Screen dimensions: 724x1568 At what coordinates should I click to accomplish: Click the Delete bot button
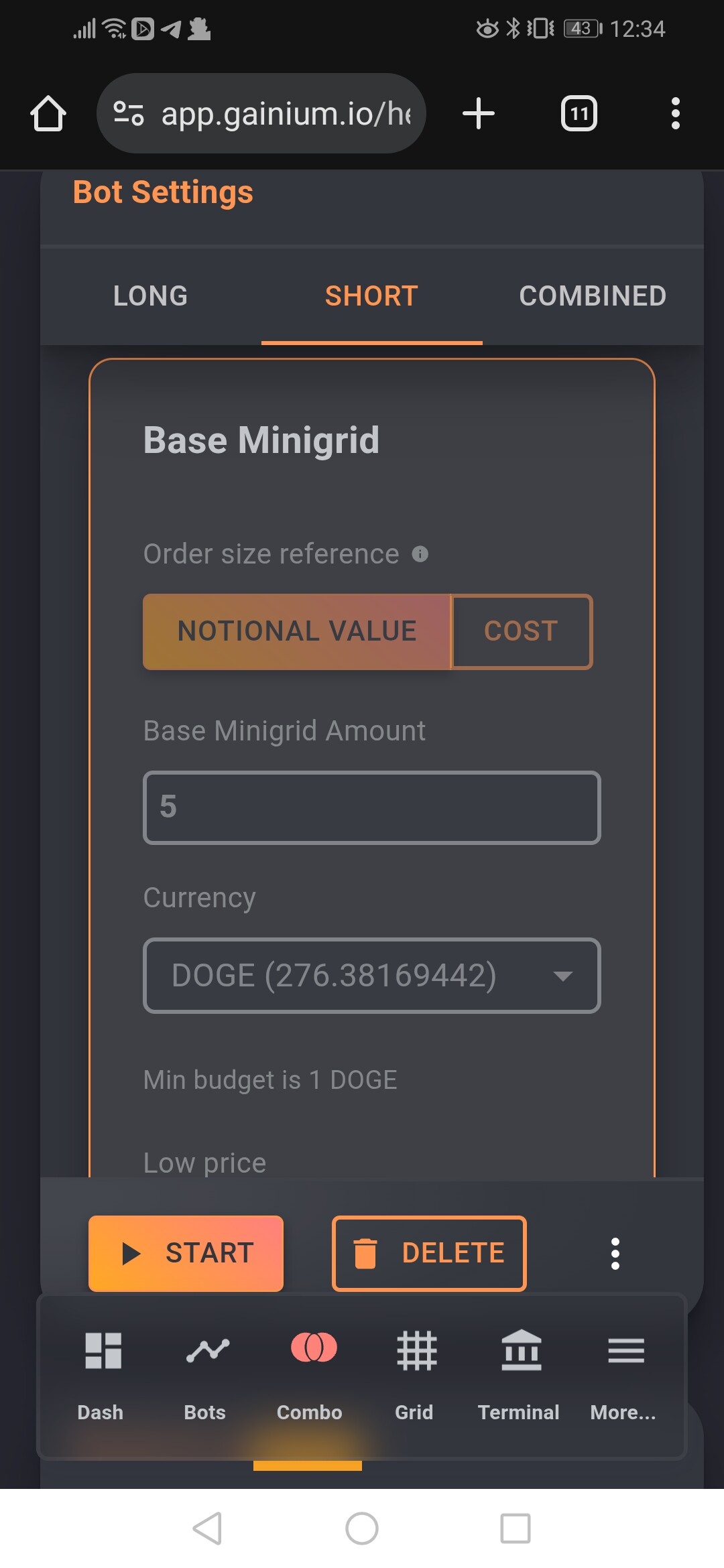click(429, 1253)
